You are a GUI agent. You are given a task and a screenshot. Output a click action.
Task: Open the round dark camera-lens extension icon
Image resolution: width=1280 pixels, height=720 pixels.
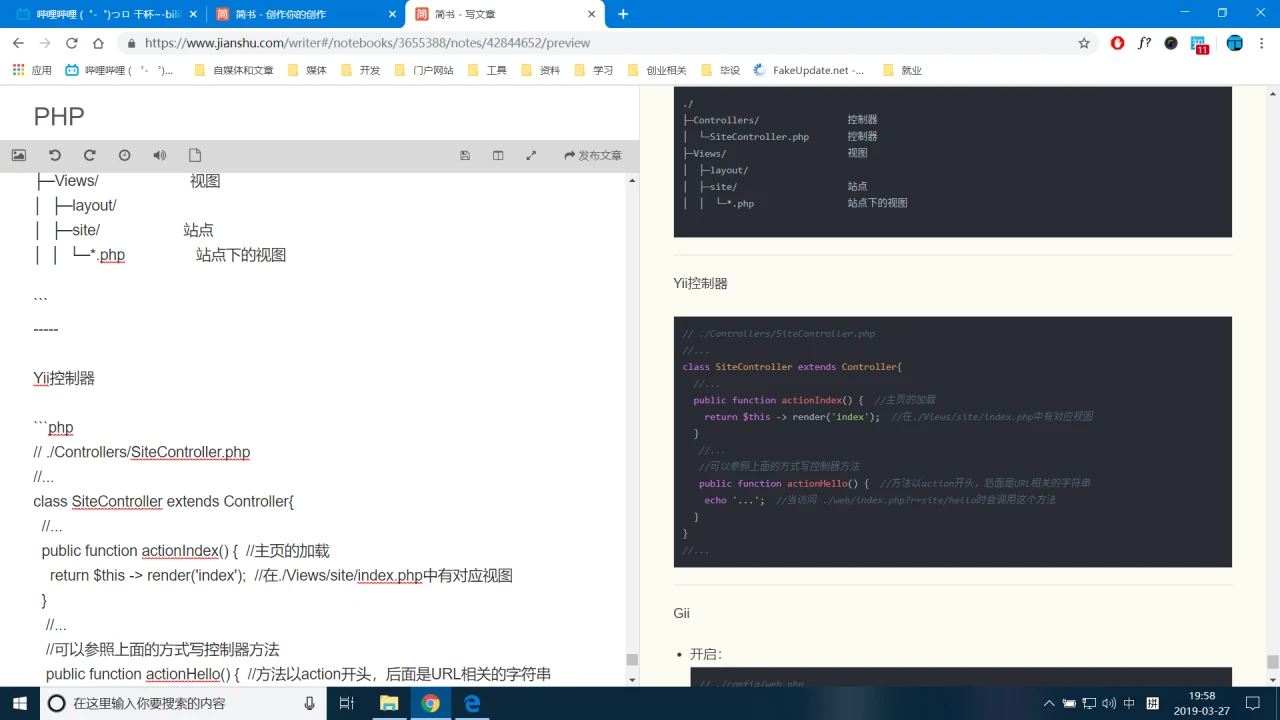pos(1171,43)
